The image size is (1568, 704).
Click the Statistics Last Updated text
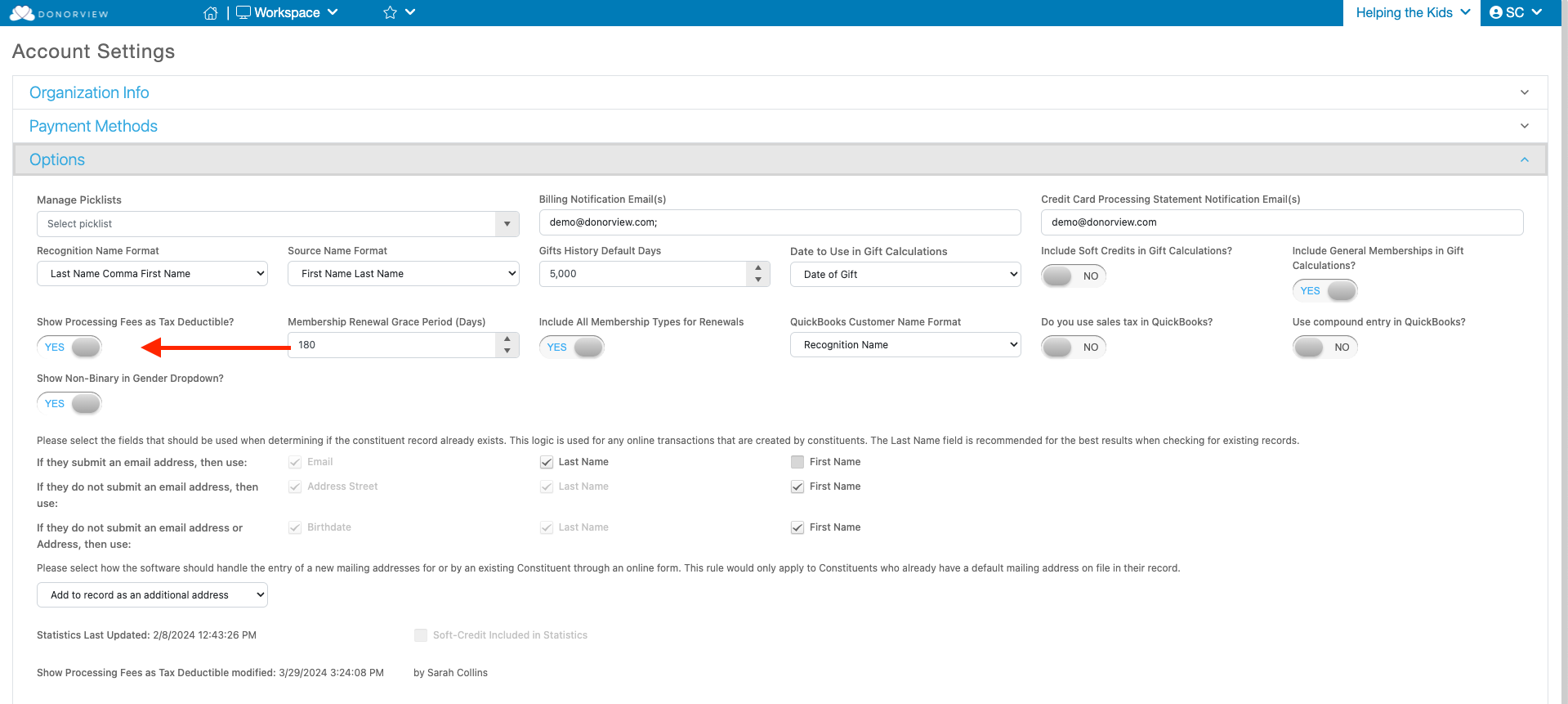coord(146,635)
